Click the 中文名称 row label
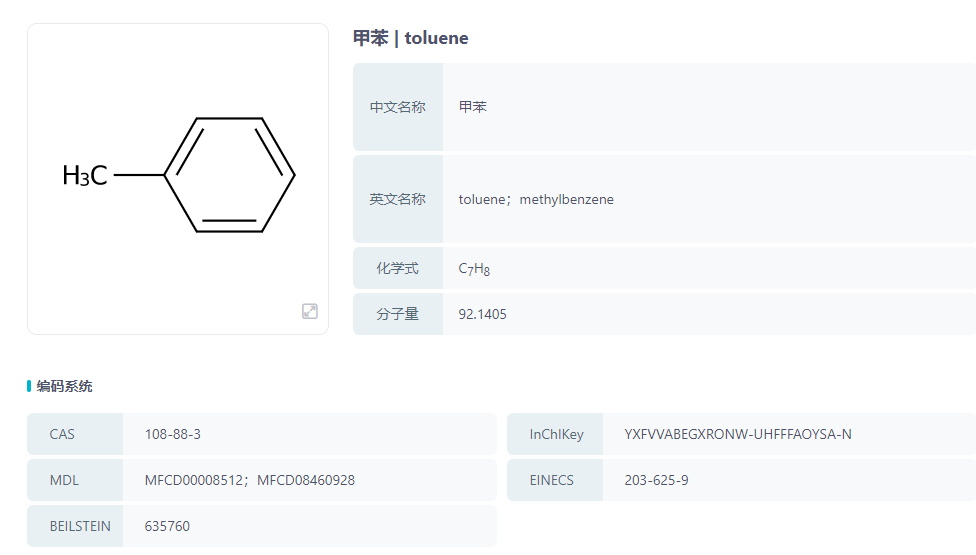This screenshot has height=555, width=976. tap(397, 107)
